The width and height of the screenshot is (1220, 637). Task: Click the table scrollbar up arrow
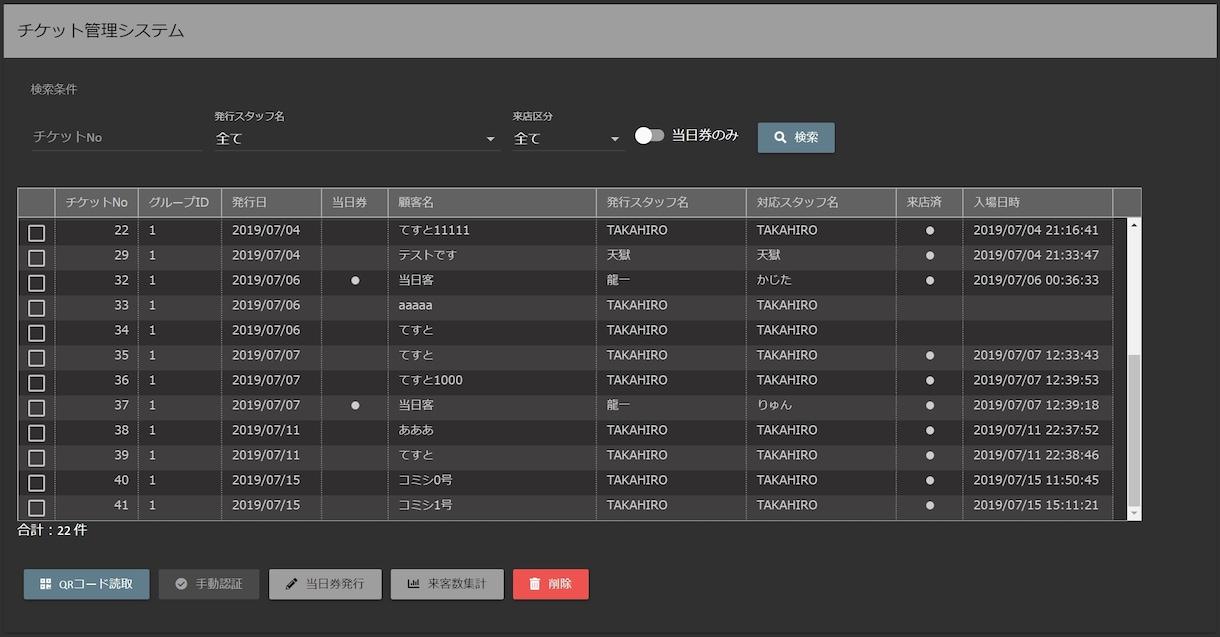point(1134,225)
